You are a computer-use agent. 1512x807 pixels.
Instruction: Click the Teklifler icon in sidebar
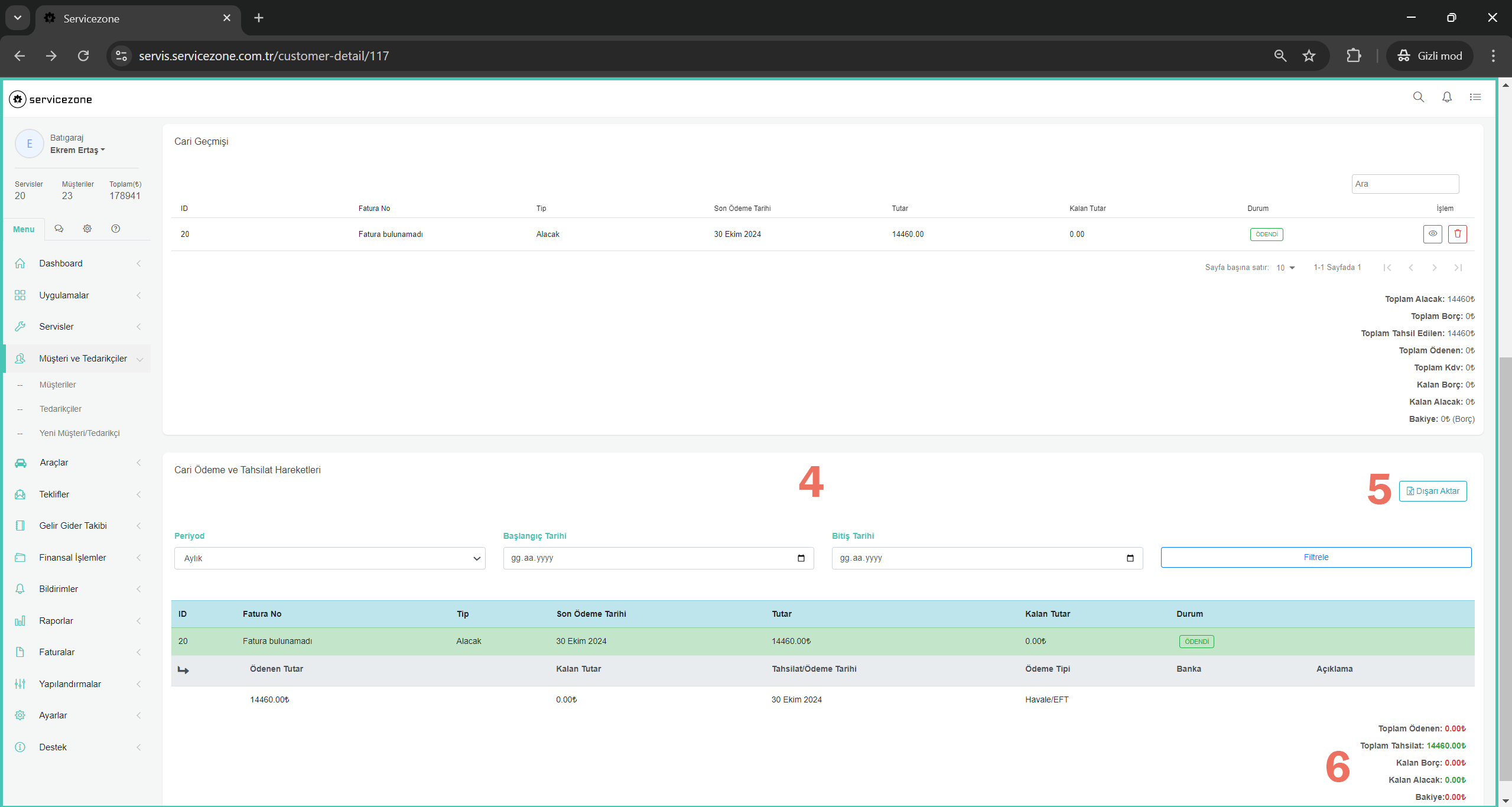pyautogui.click(x=20, y=494)
